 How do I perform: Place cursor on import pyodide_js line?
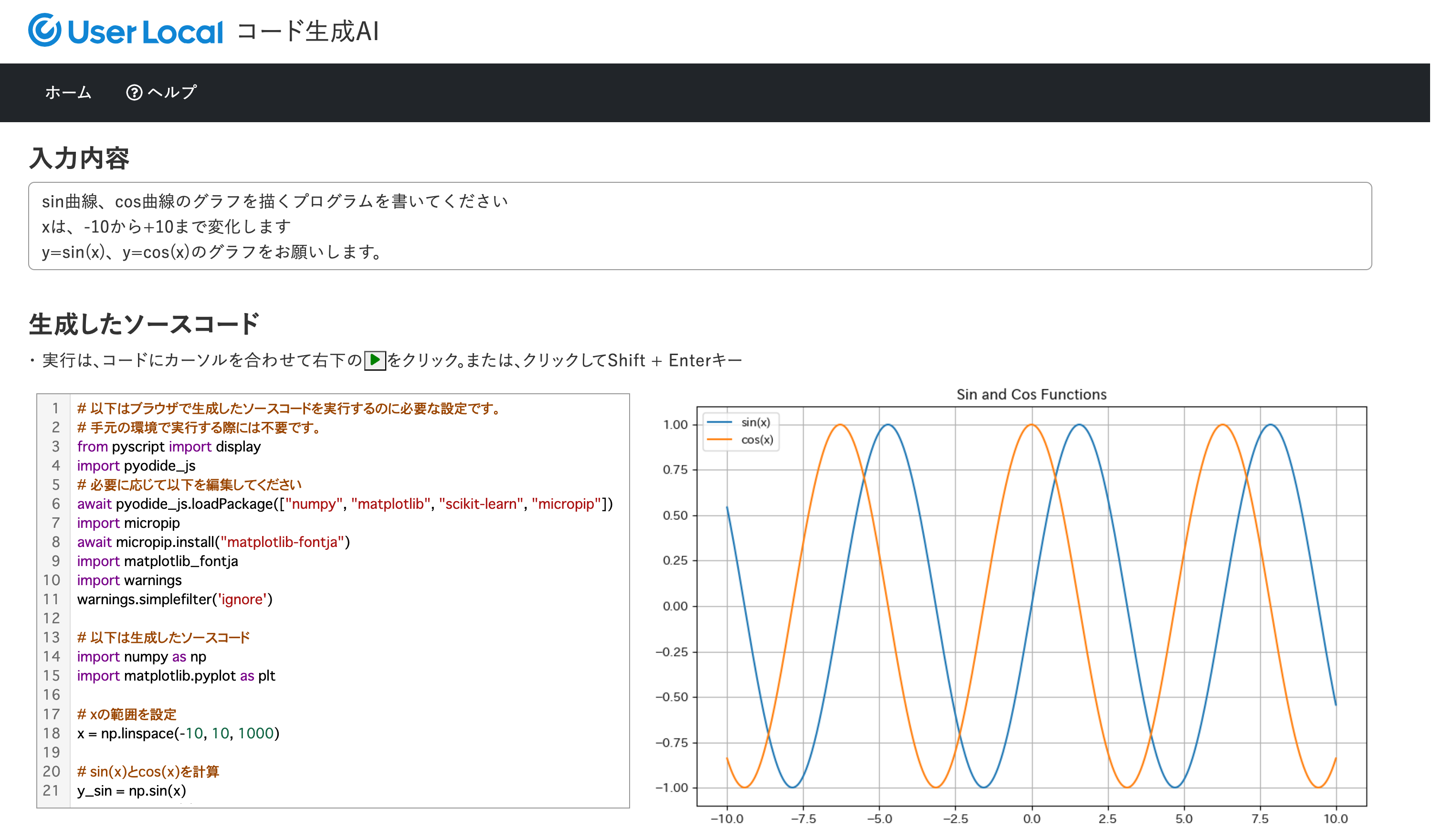(137, 466)
